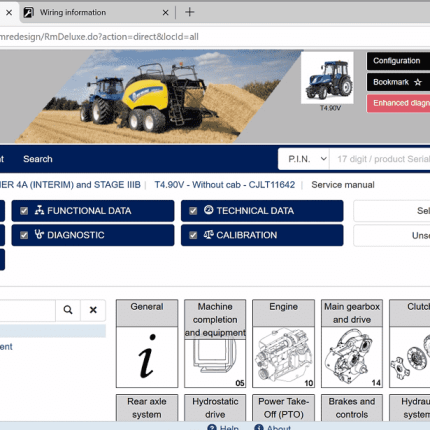Open Main gearbox and drive tile
The width and height of the screenshot is (430, 430).
click(x=352, y=343)
